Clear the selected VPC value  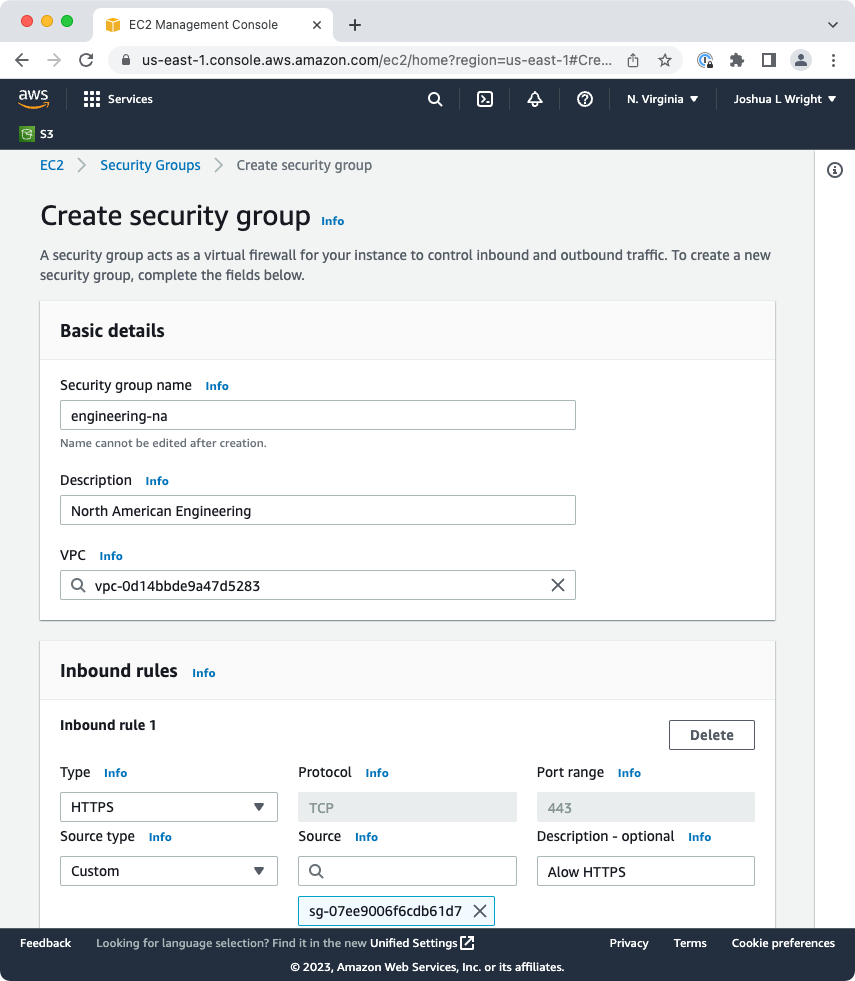click(x=557, y=585)
